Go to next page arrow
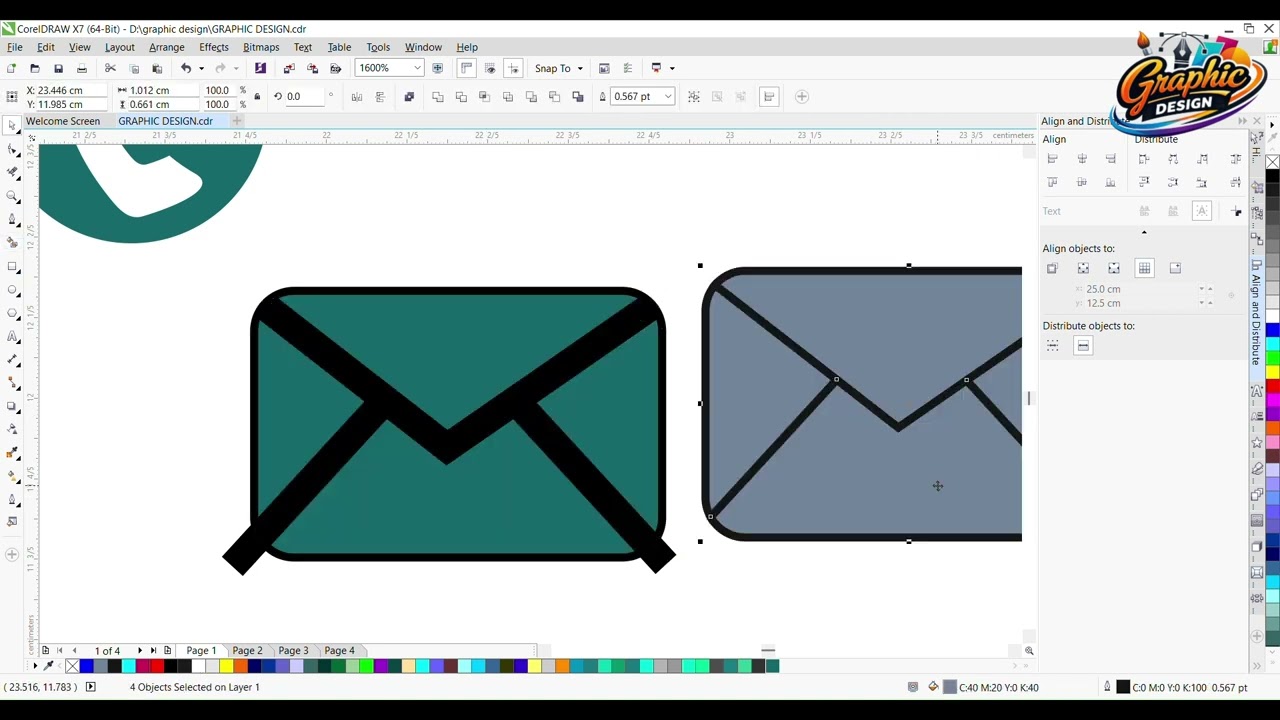Image resolution: width=1280 pixels, height=720 pixels. 139,651
